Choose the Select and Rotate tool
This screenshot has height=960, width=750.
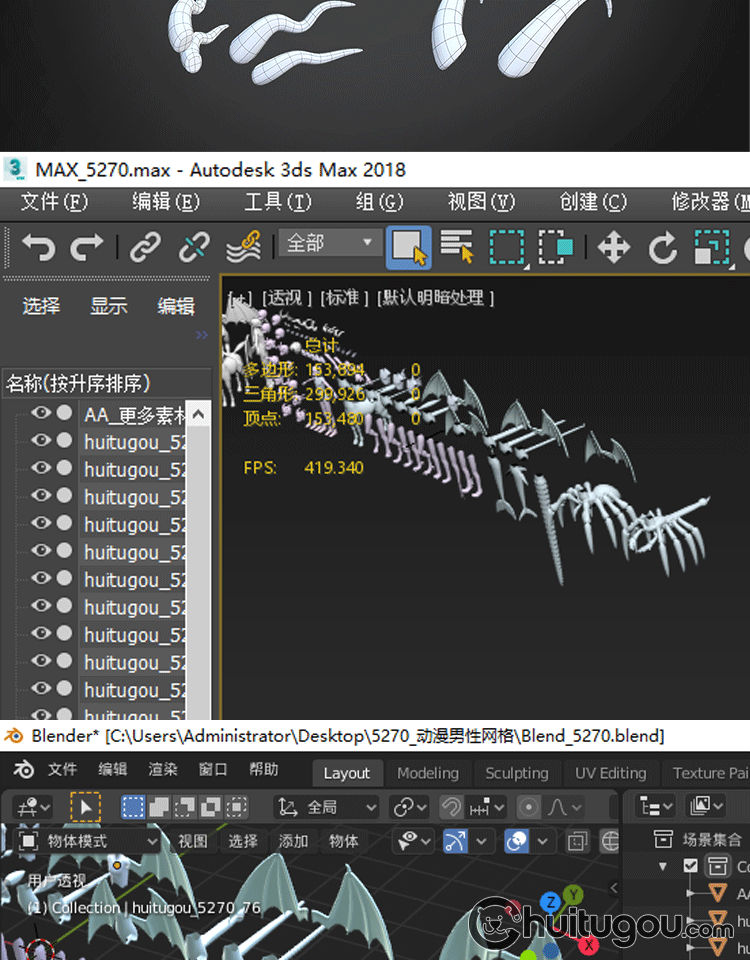tap(663, 246)
